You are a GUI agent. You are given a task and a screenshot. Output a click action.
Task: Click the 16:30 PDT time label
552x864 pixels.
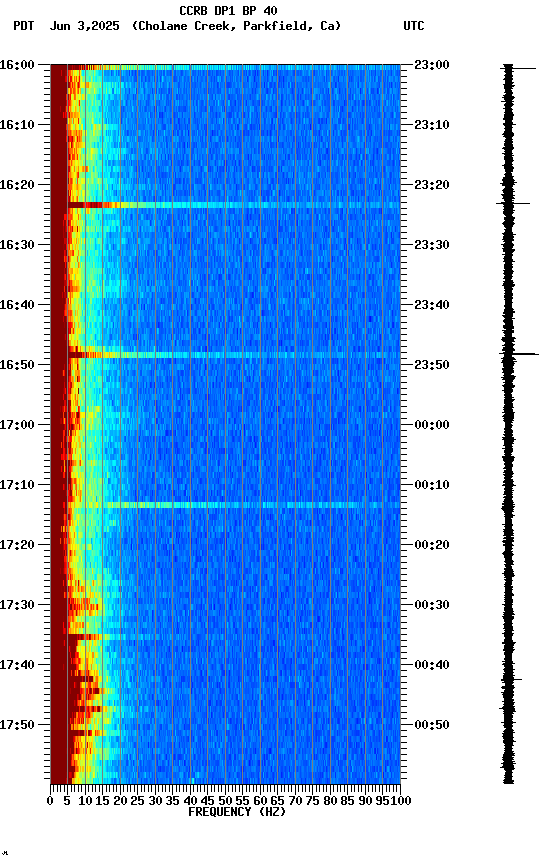tap(17, 245)
